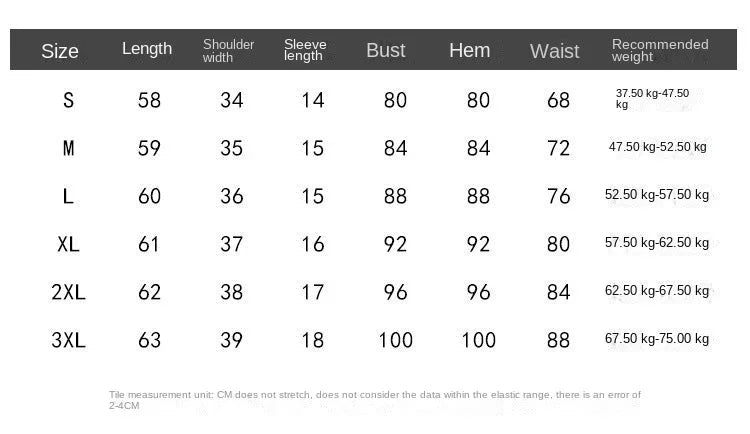
Task: Click the M size row label
Action: tap(68, 148)
